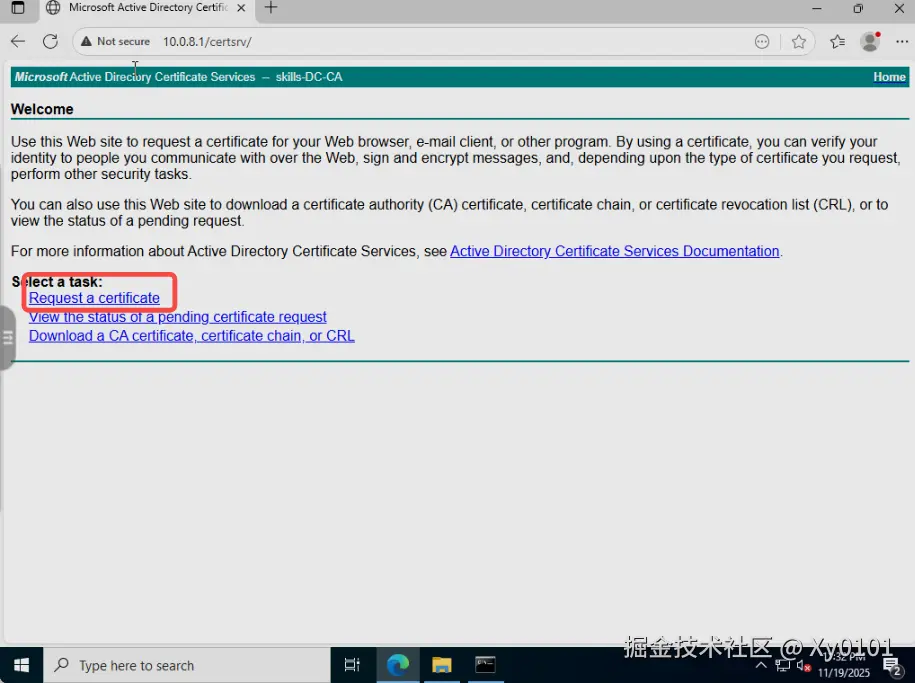
Task: Open Edge Settings and more menu
Action: point(902,41)
